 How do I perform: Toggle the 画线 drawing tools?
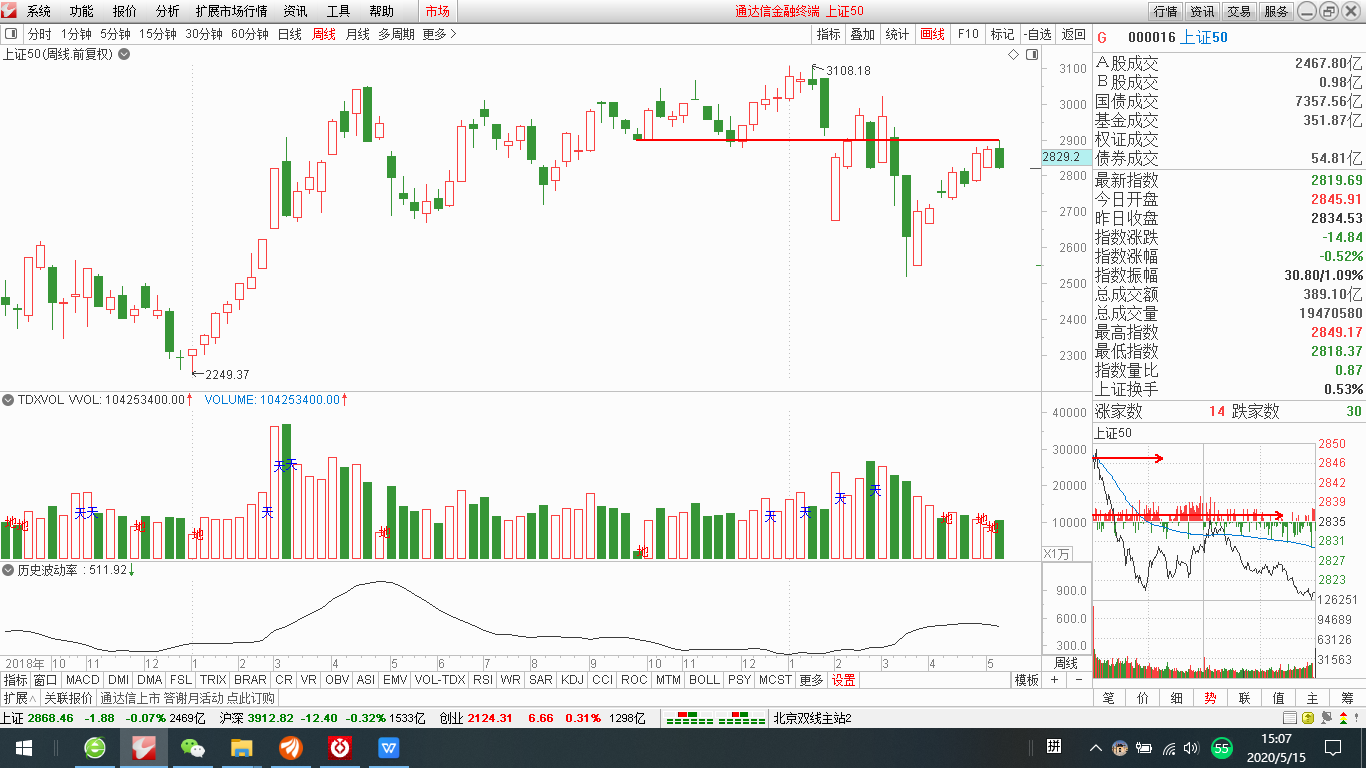932,34
